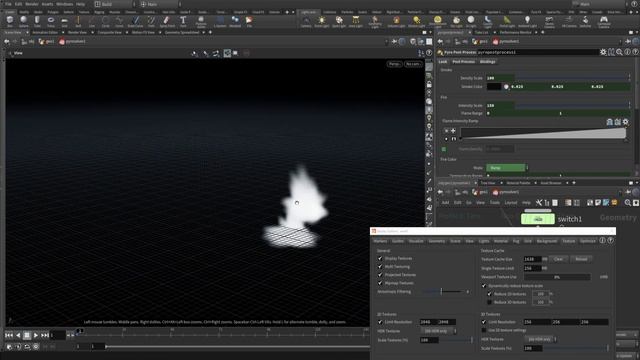Open flame intensity ramp gear options

625,122
